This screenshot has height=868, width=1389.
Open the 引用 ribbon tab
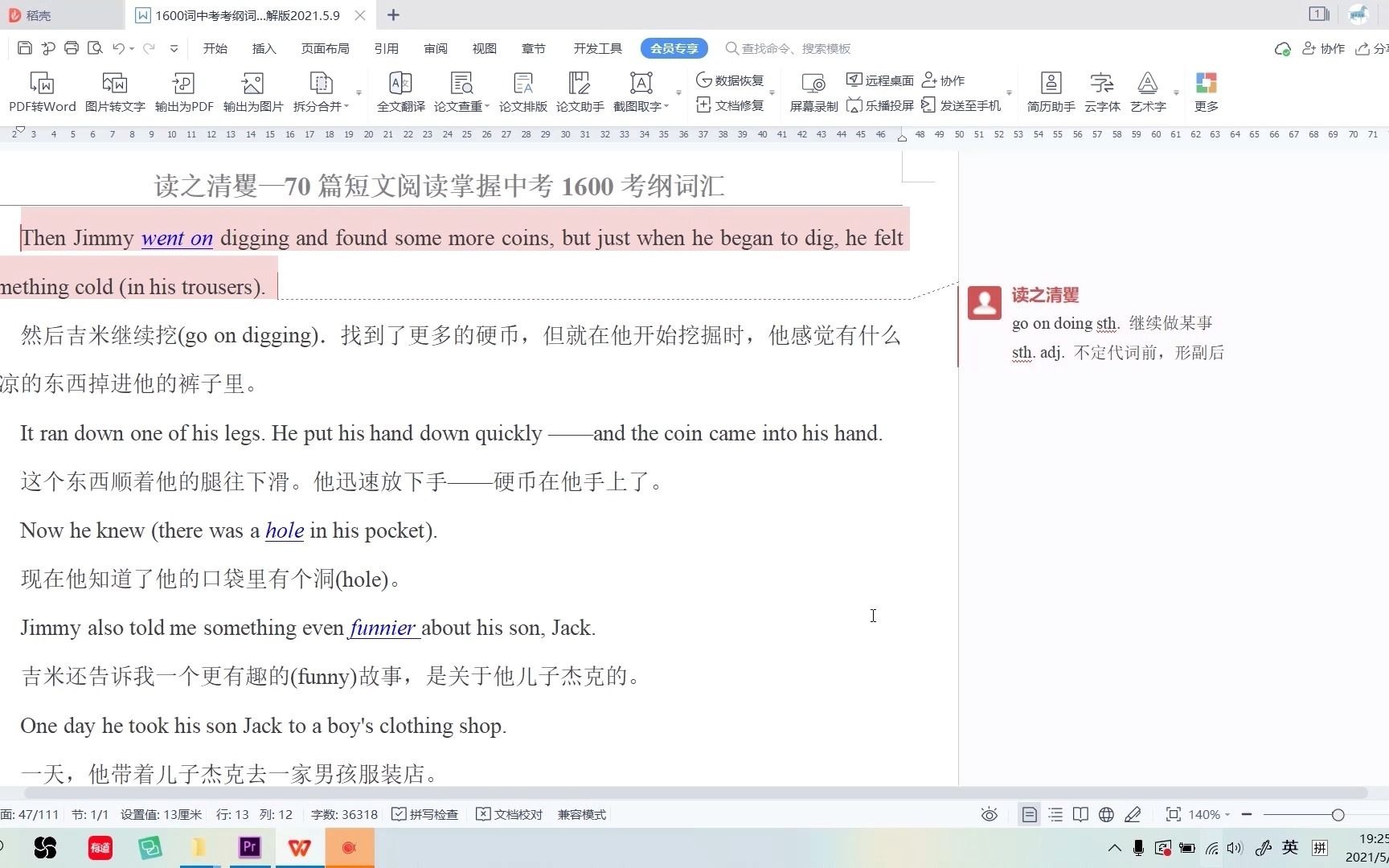[386, 48]
